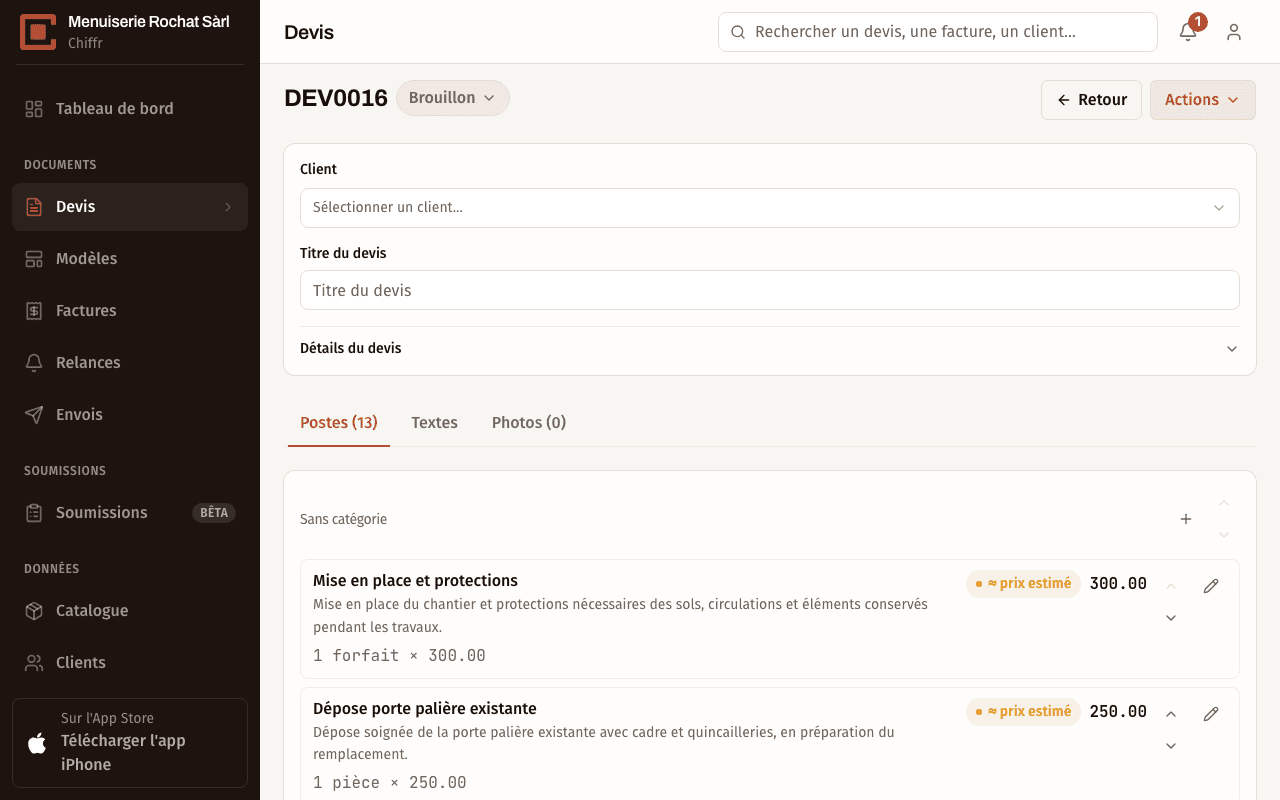
Task: Click the Clients people icon
Action: 34,663
